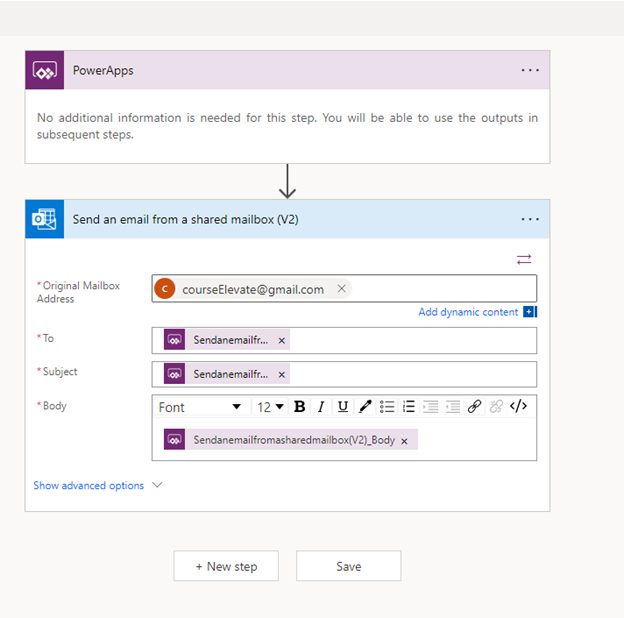This screenshot has width=624, height=618.
Task: Remove courseElevate@gmail.com from mailbox address
Action: click(341, 289)
